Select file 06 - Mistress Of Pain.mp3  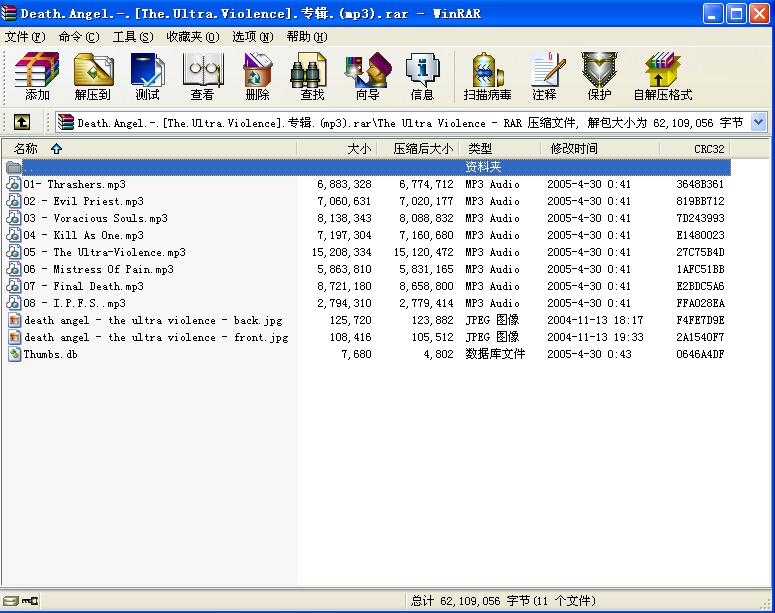[x=98, y=269]
